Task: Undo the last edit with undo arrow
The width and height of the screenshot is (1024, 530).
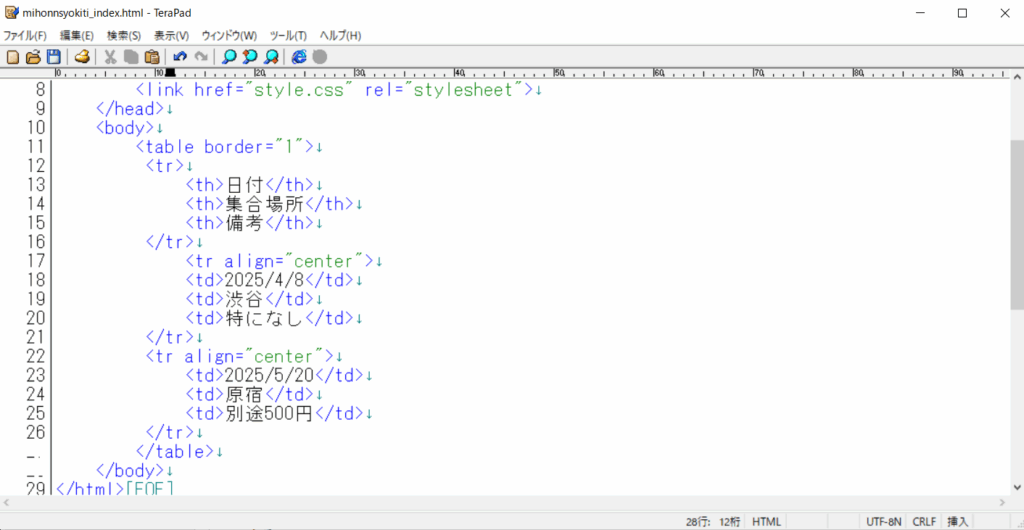Action: tap(180, 56)
